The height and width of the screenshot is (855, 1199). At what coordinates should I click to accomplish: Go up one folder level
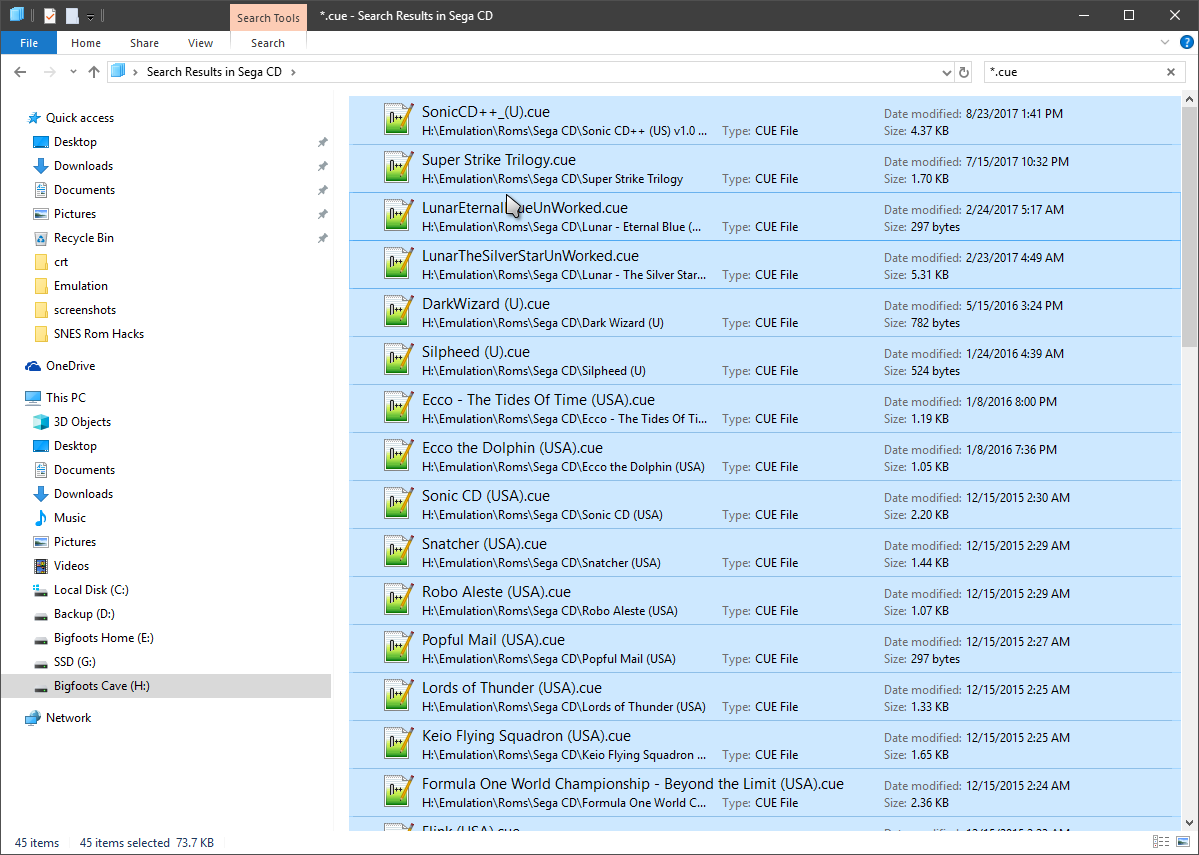[94, 72]
